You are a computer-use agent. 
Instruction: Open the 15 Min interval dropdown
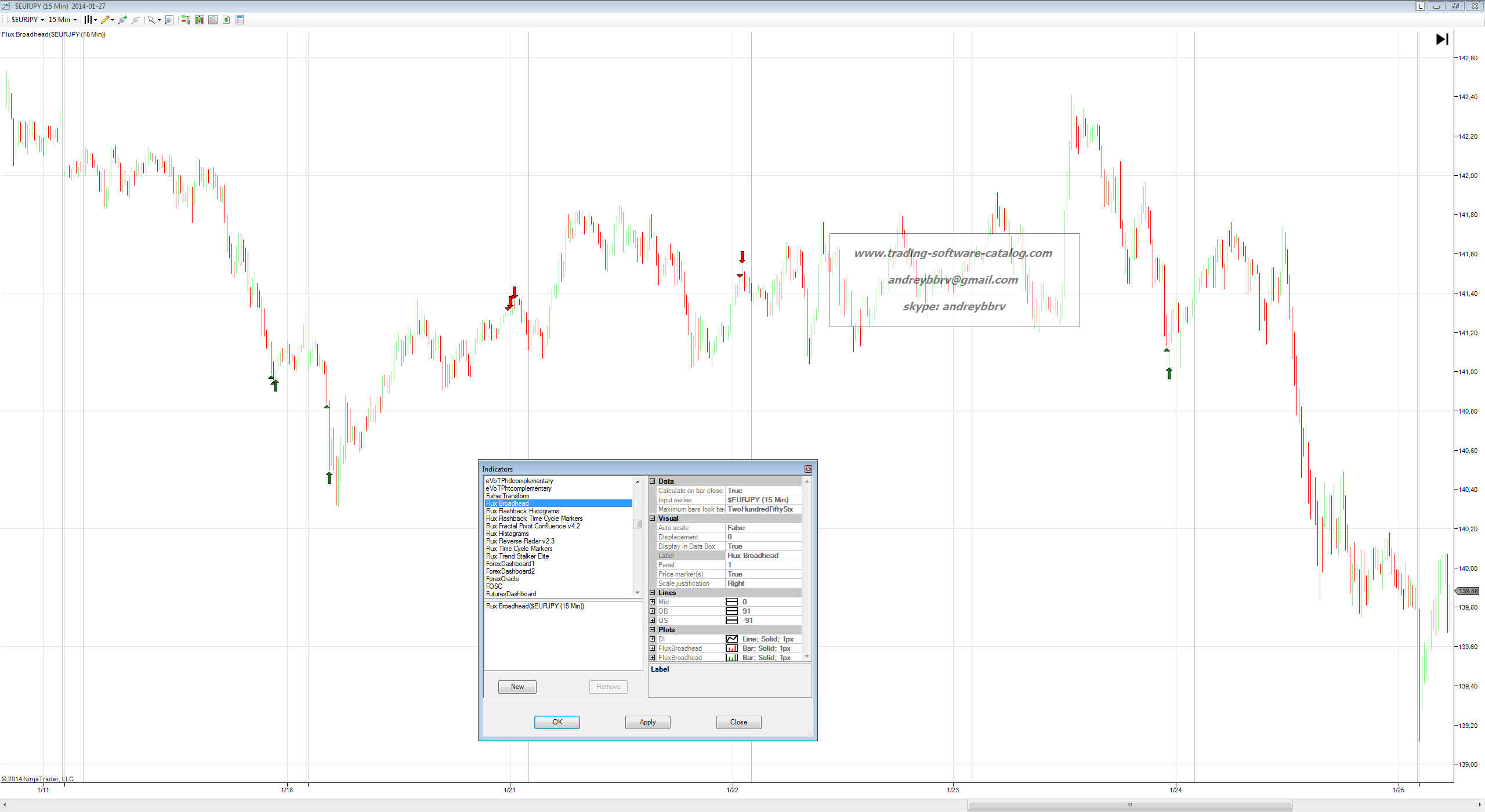(62, 20)
